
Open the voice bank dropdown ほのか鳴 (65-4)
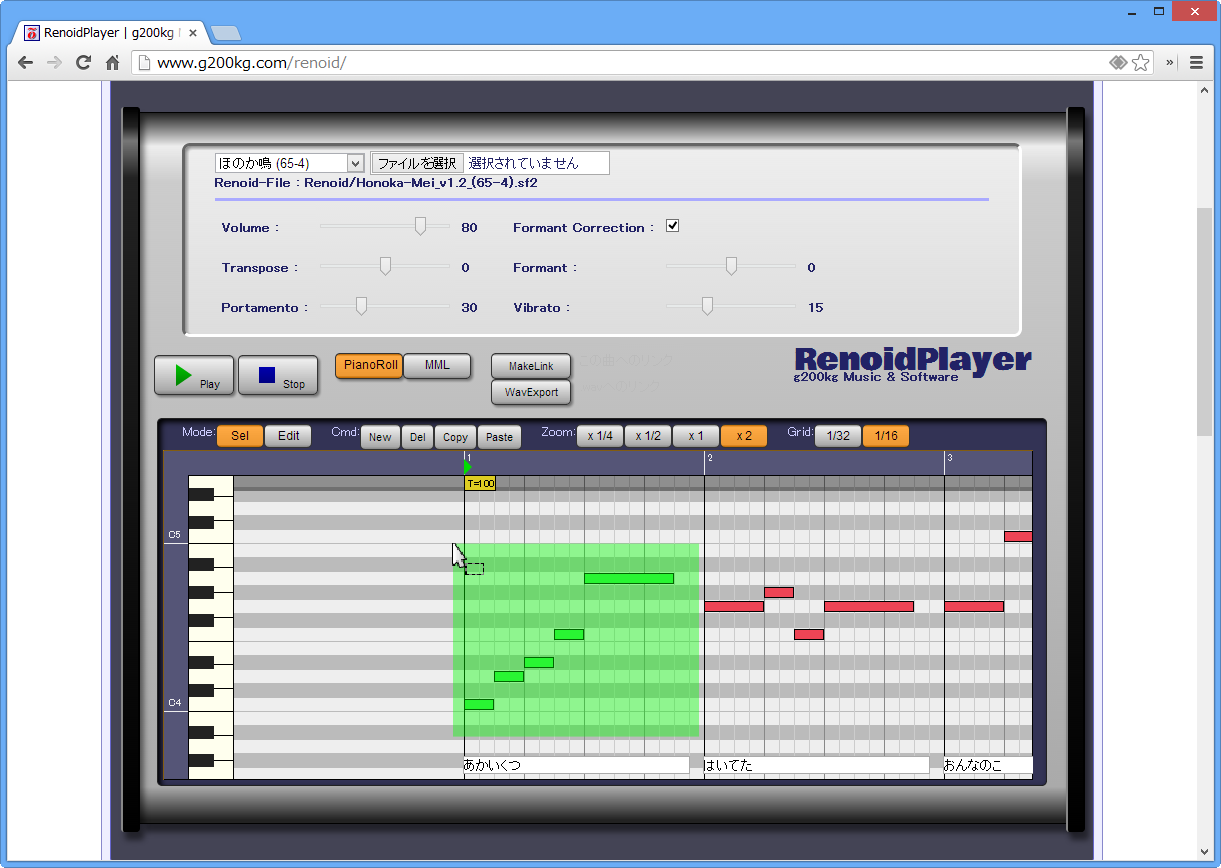tap(289, 163)
